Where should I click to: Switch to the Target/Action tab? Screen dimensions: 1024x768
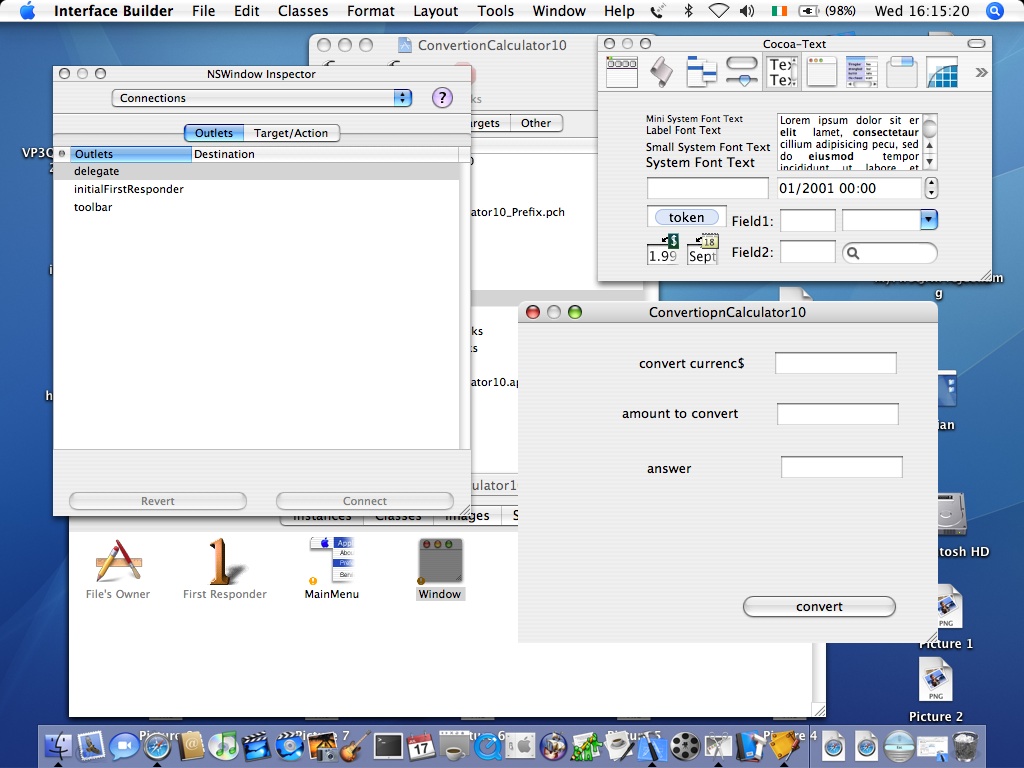tap(291, 133)
